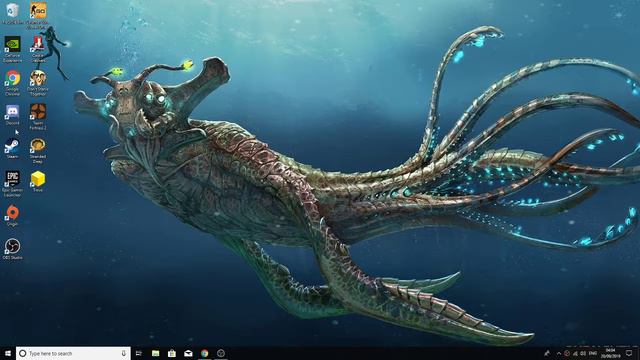The width and height of the screenshot is (640, 360).
Task: Open File Explorer from the taskbar
Action: 156,353
